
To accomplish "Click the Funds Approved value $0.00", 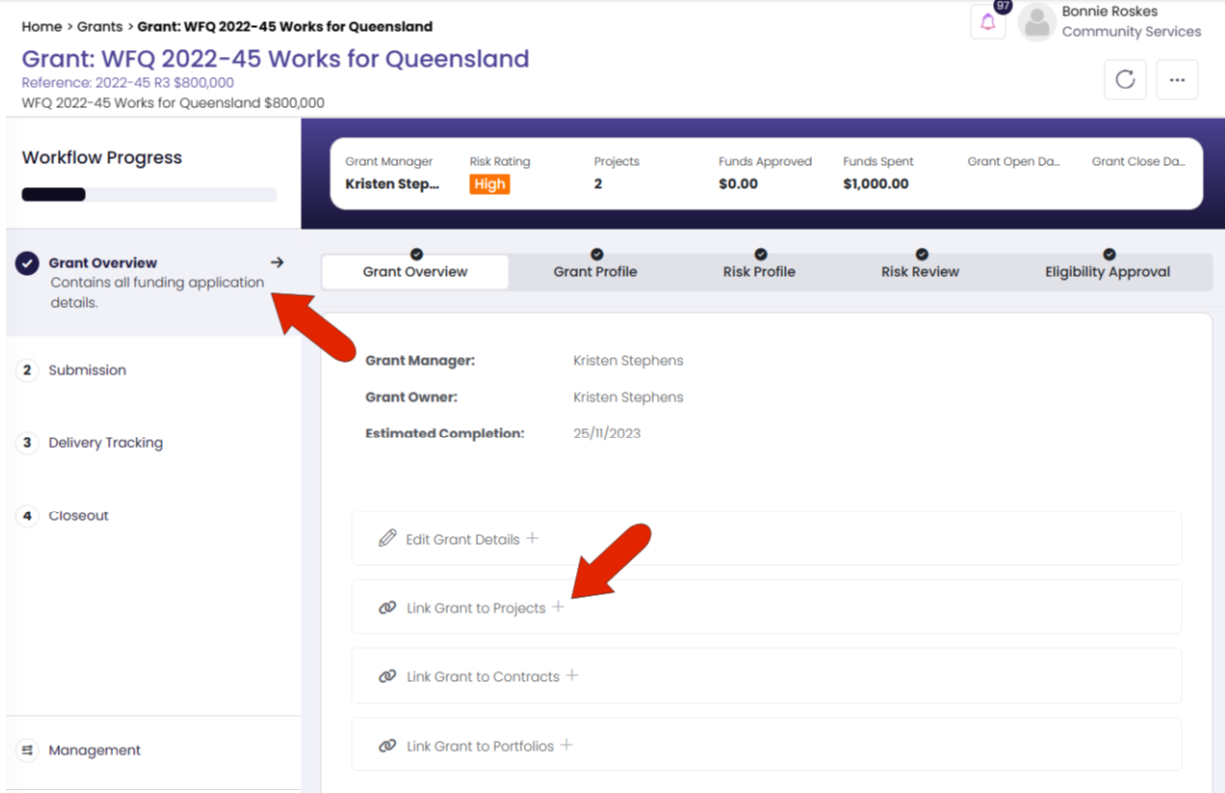I will (x=738, y=184).
